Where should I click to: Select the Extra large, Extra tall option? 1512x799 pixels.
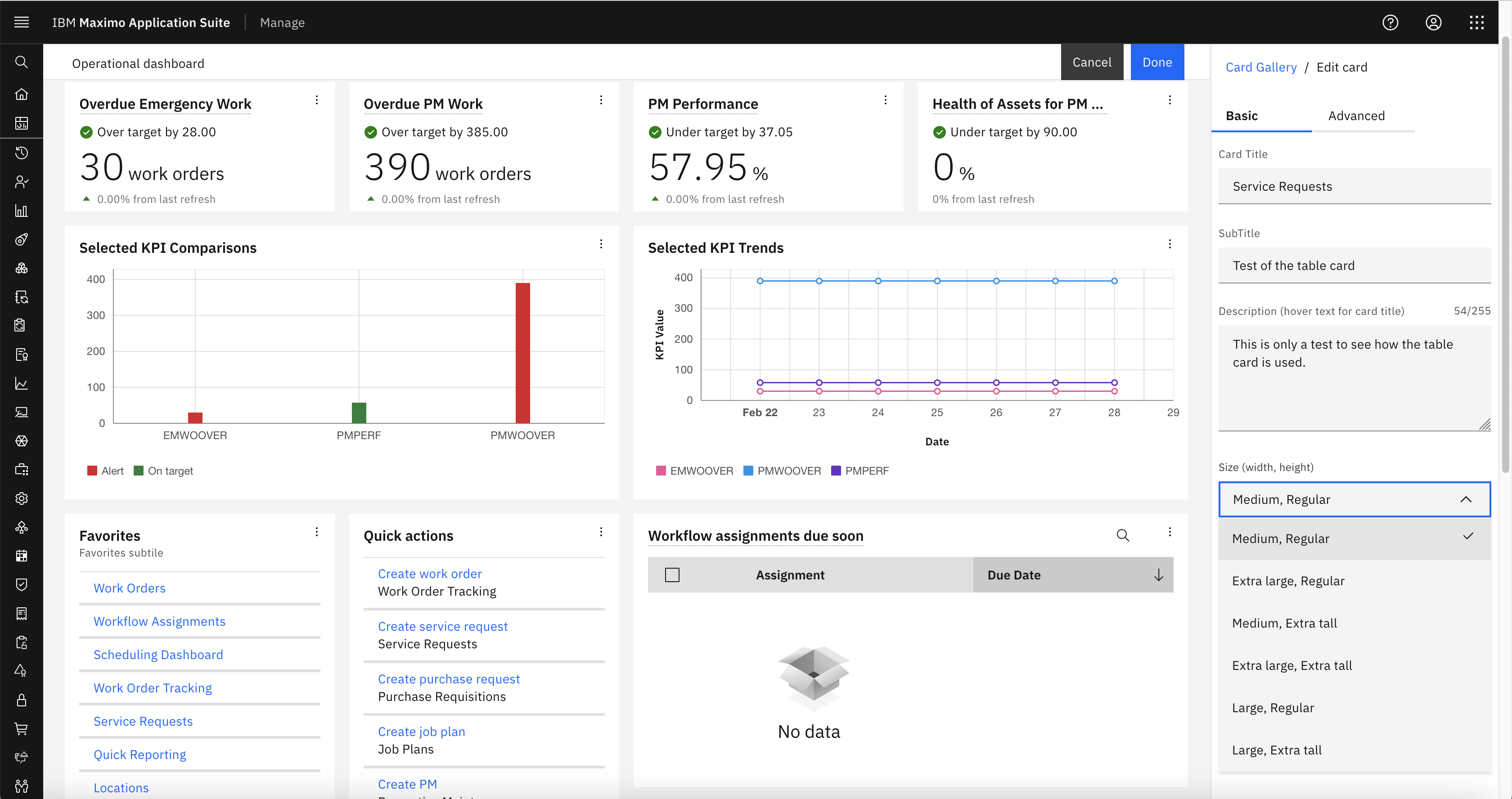click(x=1292, y=665)
